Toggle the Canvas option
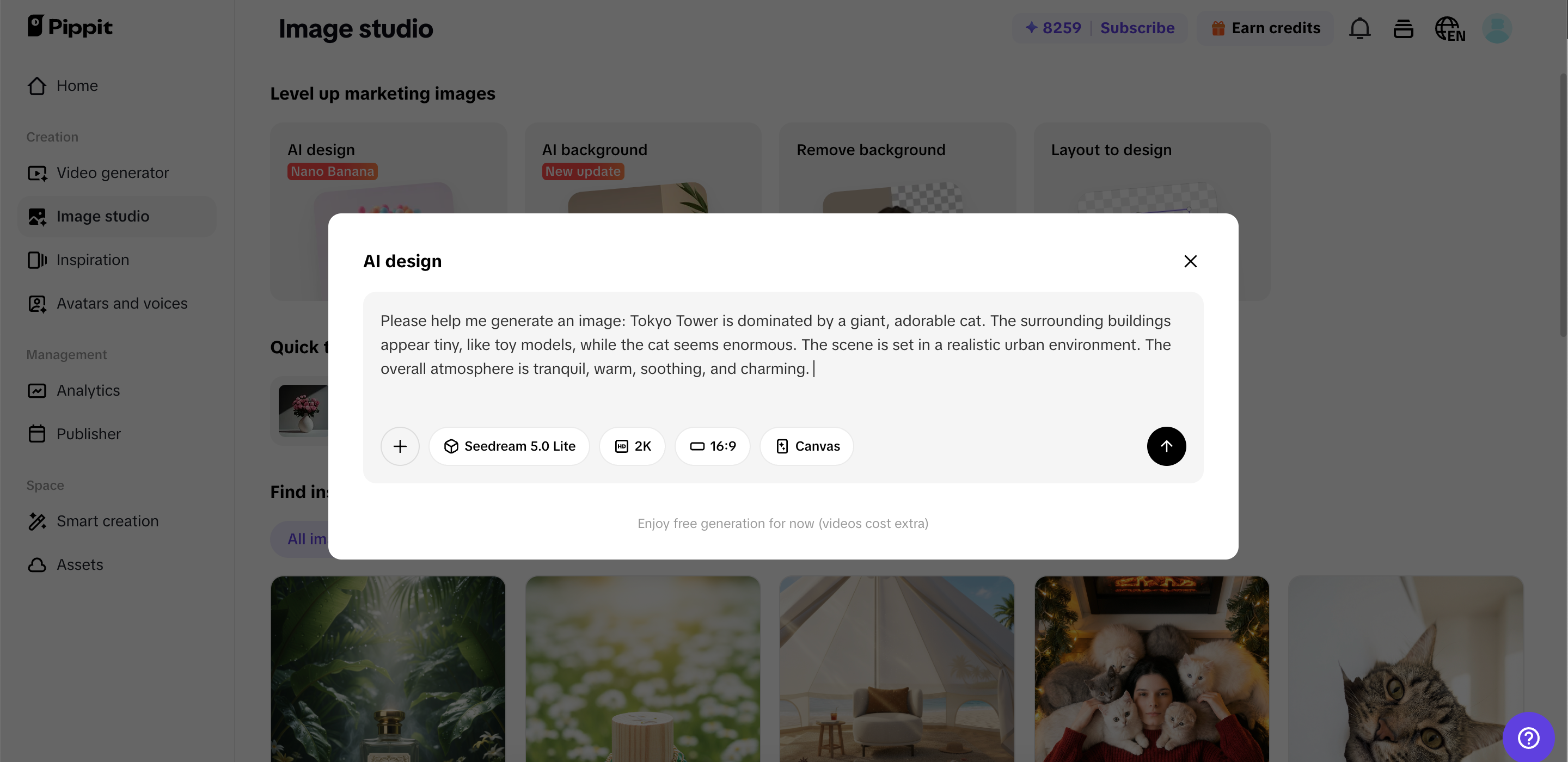Viewport: 1568px width, 762px height. click(x=806, y=446)
